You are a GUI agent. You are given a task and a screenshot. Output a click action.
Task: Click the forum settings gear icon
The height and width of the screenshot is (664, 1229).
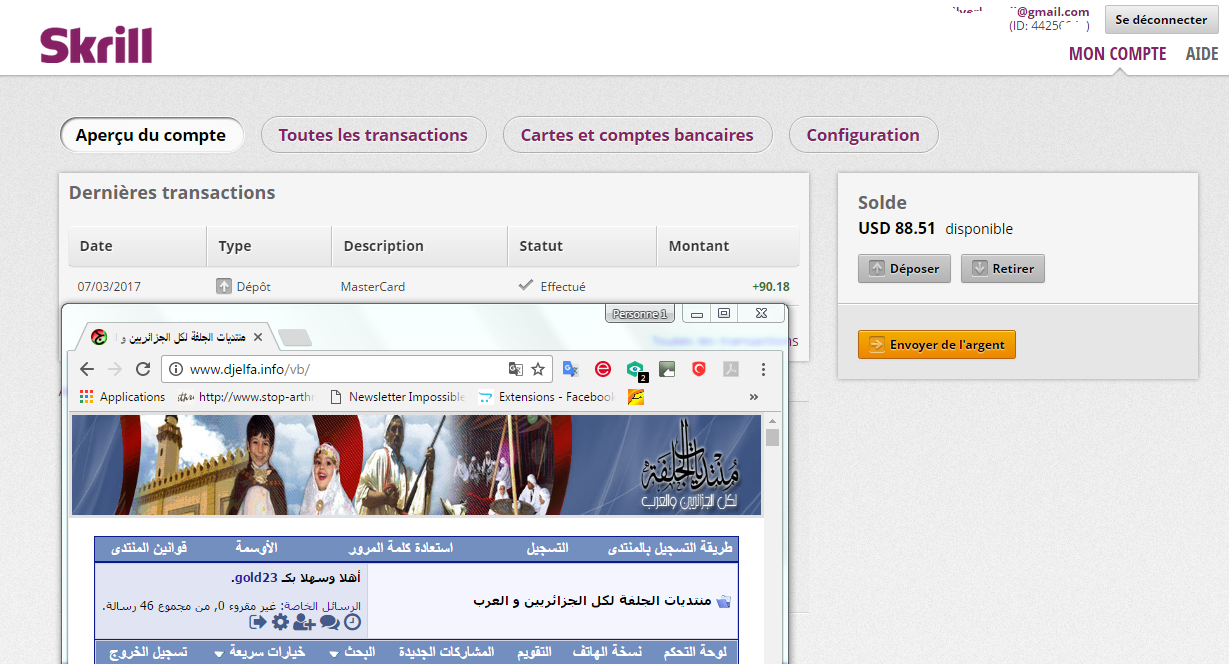280,622
